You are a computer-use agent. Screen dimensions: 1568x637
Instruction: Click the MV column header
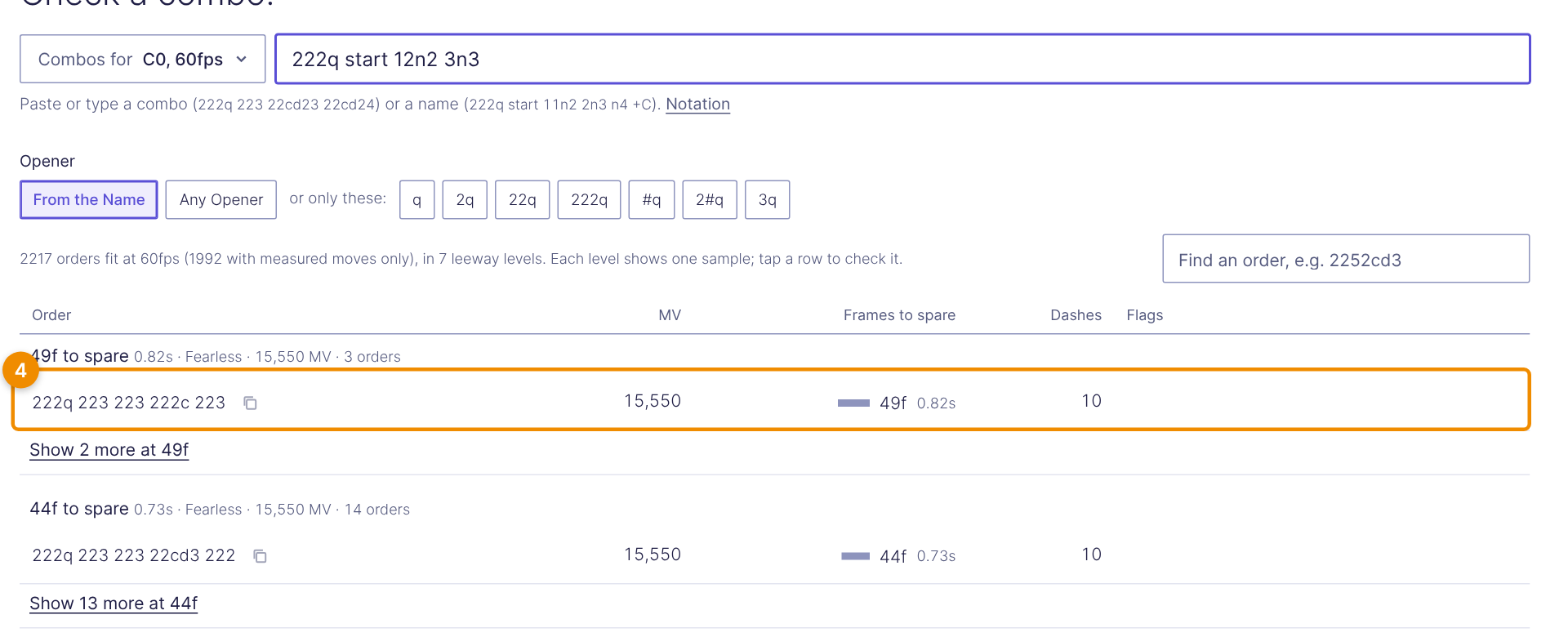pyautogui.click(x=670, y=315)
